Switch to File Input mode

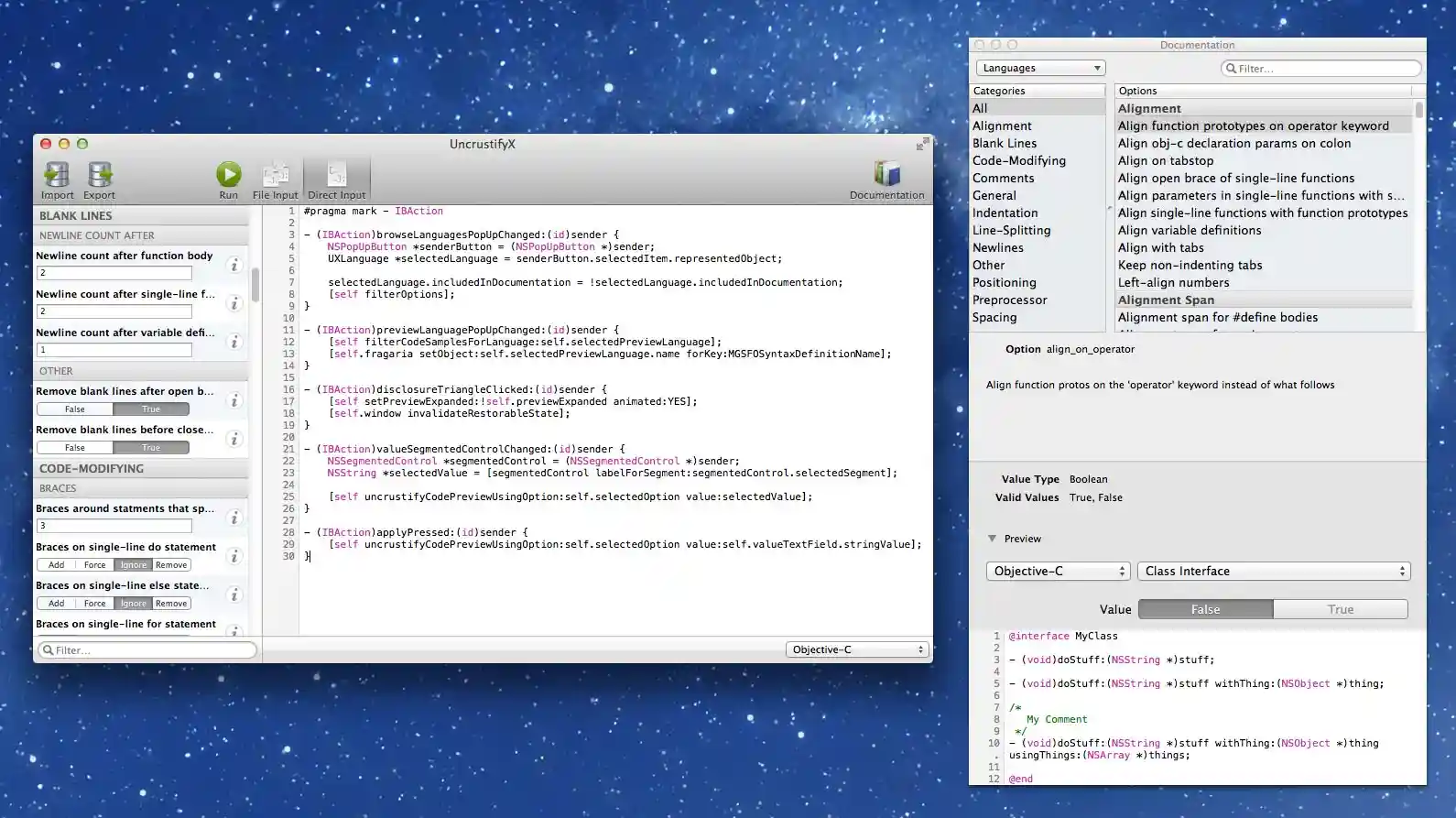click(x=276, y=180)
